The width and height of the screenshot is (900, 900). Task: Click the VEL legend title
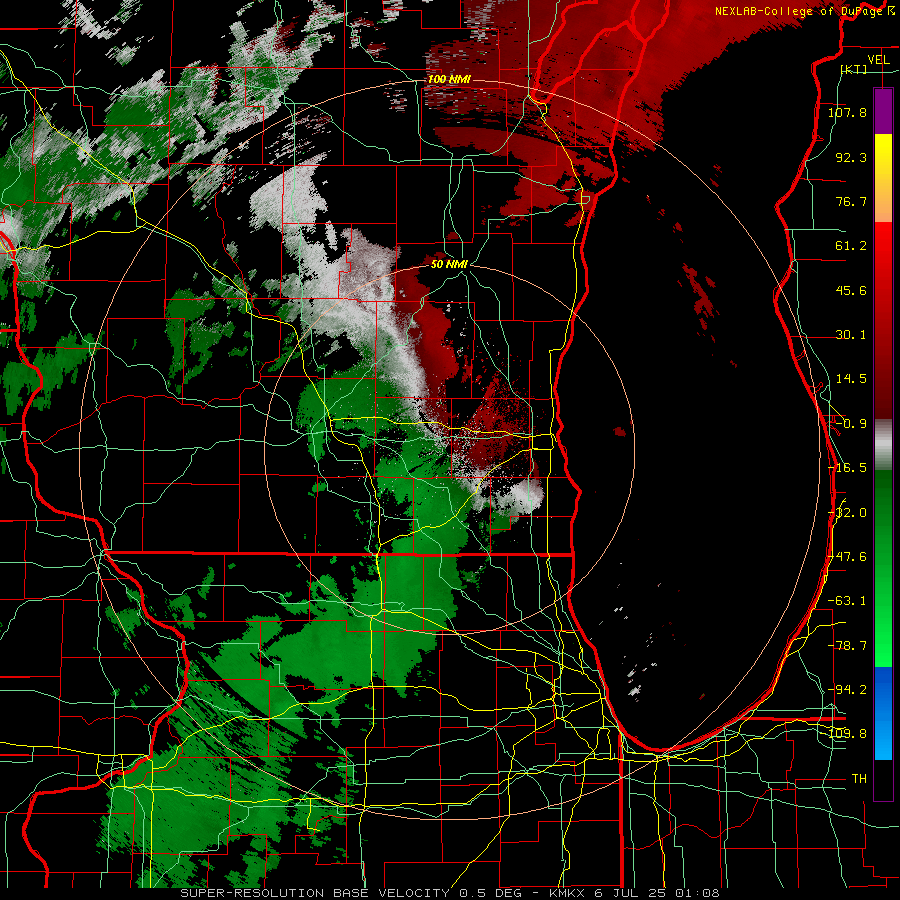878,60
